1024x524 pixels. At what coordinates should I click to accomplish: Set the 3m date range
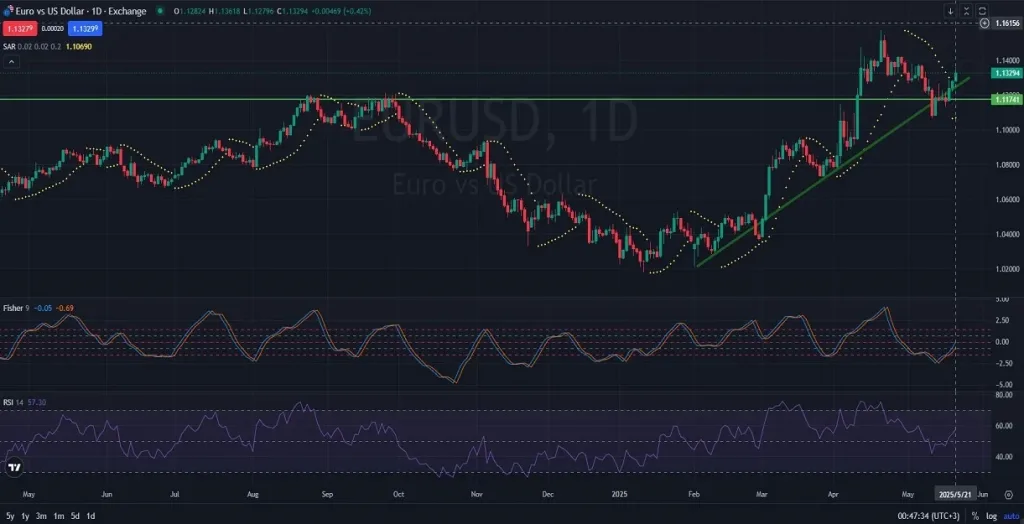(x=41, y=516)
